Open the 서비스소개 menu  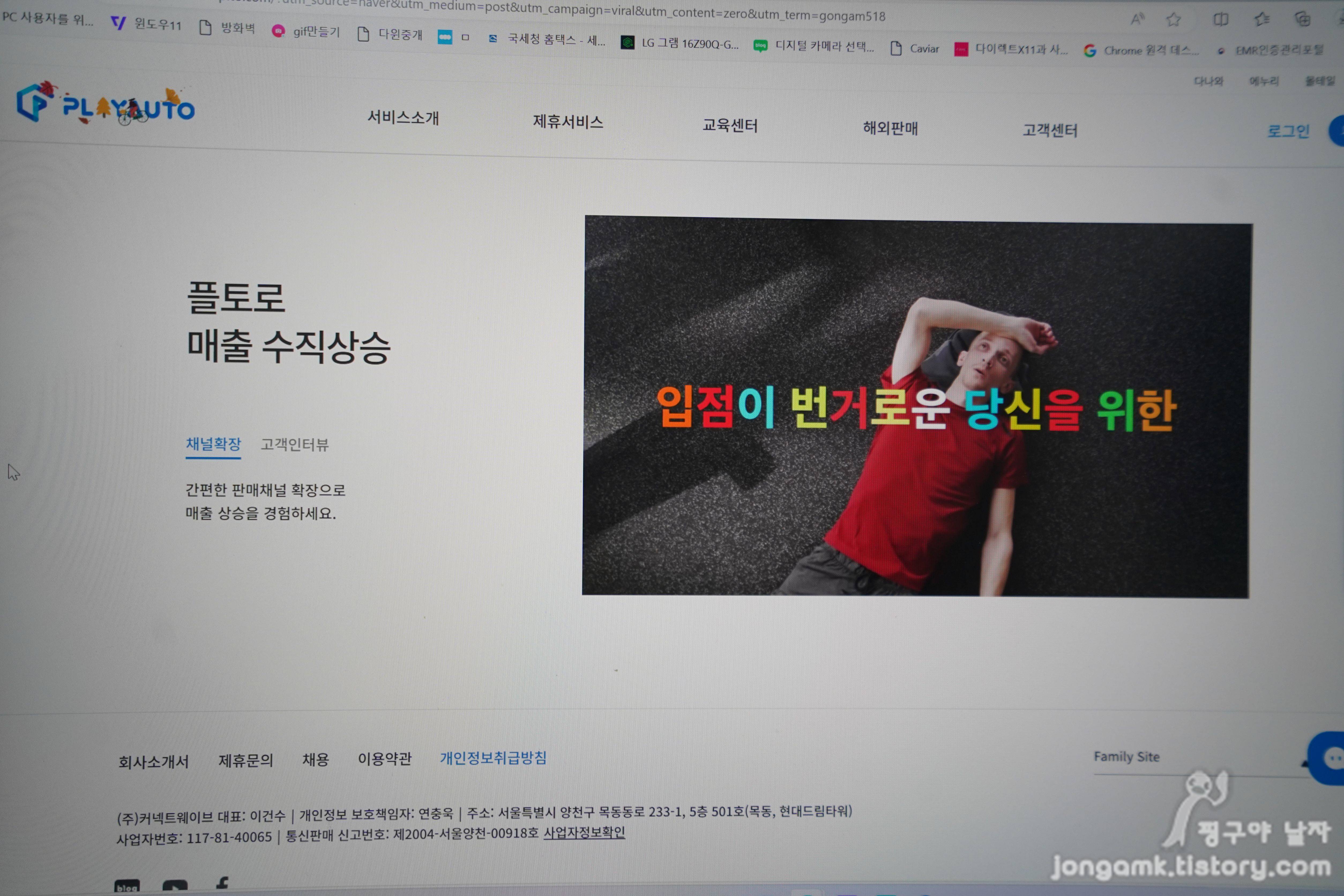[x=403, y=118]
